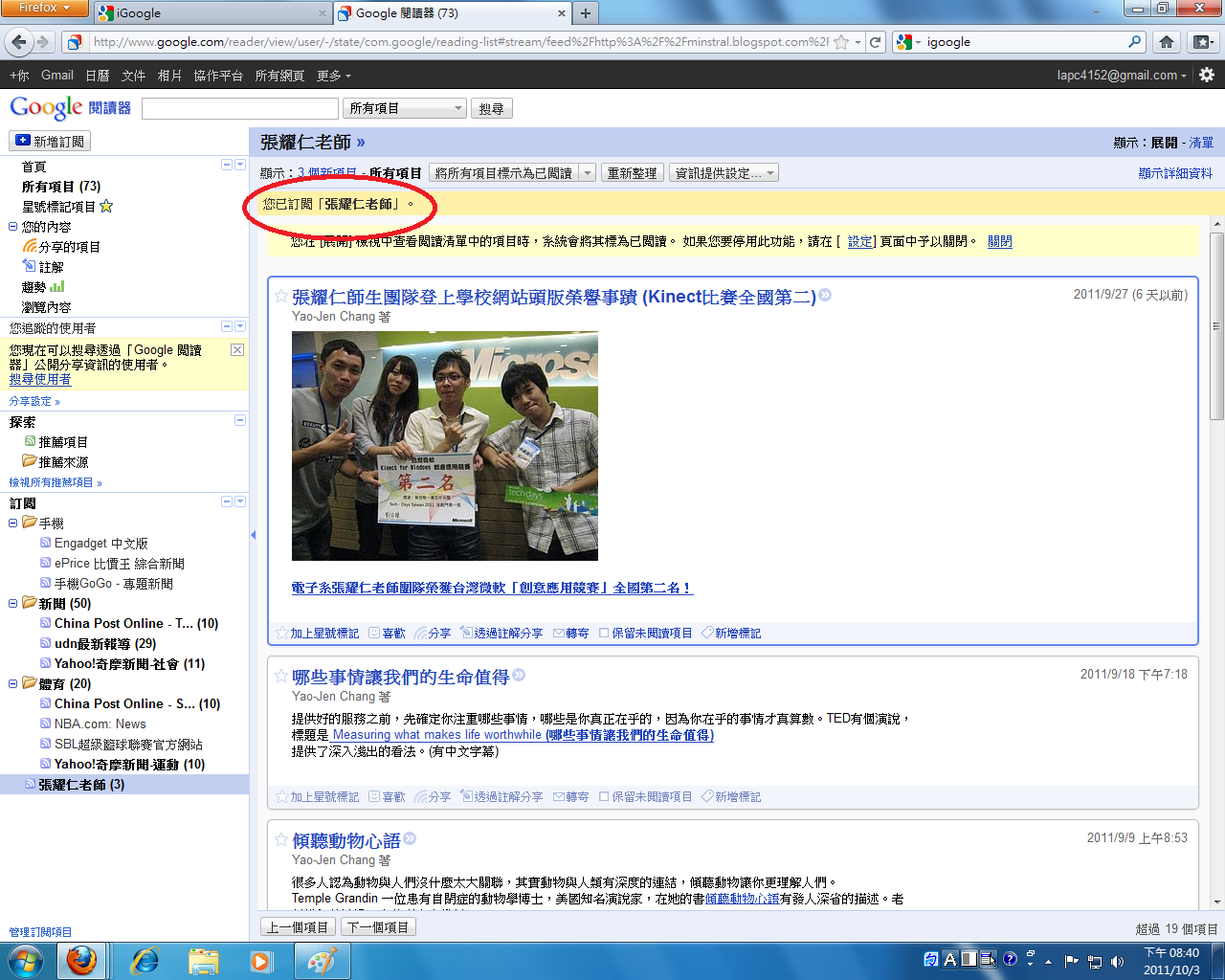Viewport: 1225px width, 980px height.
Task: Open 趨勢 trends chart item
Action: click(43, 287)
